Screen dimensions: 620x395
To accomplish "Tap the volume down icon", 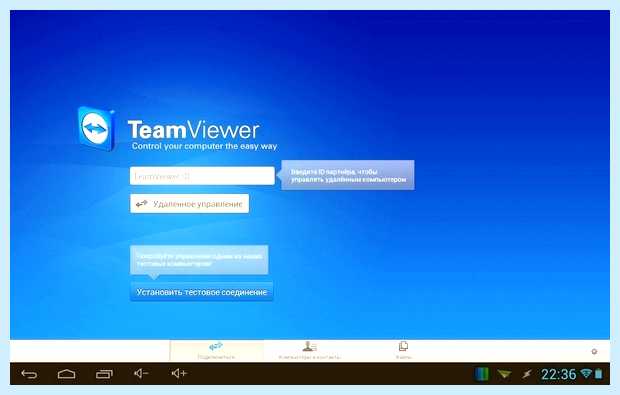I will point(141,373).
